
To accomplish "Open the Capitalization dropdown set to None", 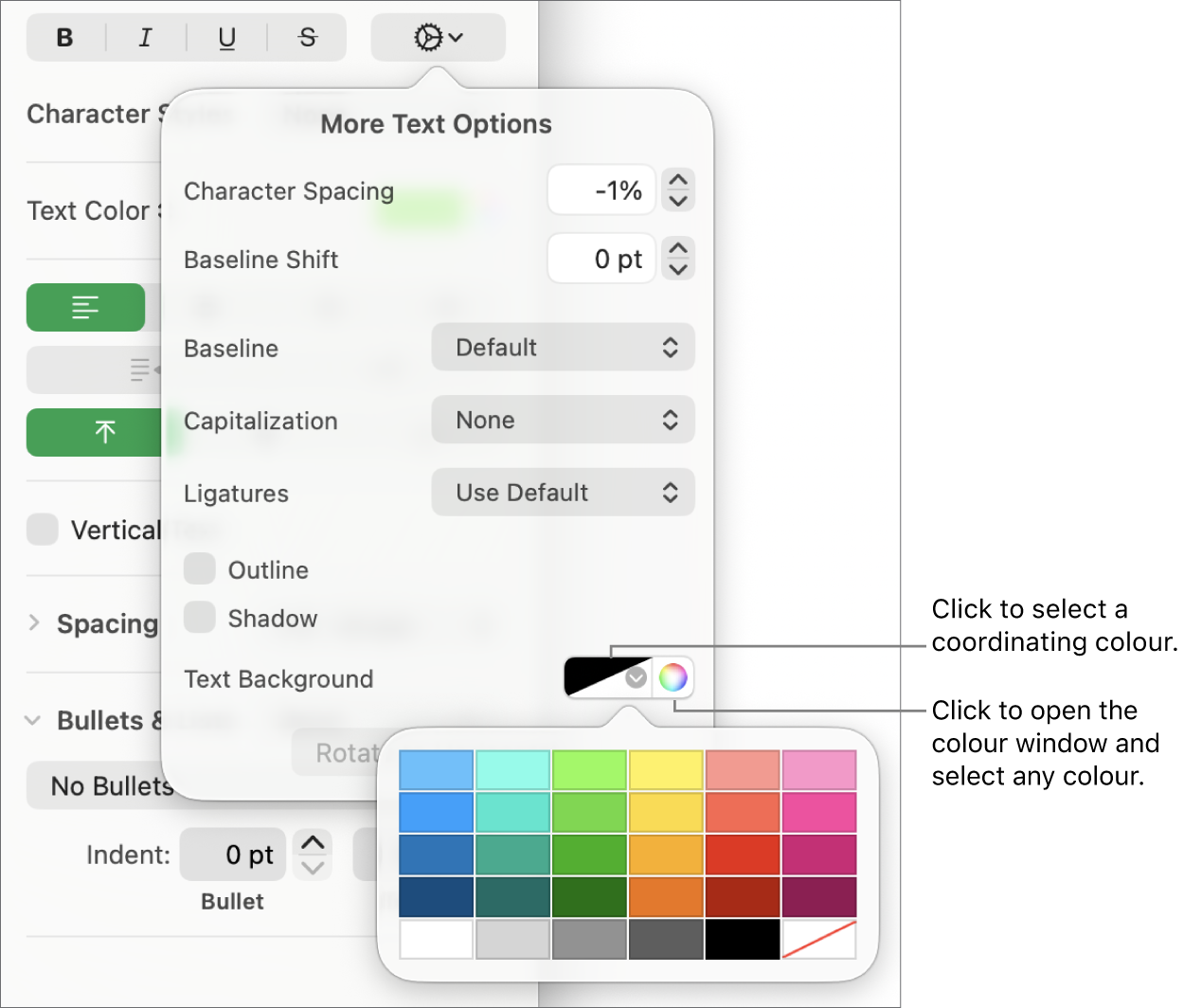I will pos(563,420).
